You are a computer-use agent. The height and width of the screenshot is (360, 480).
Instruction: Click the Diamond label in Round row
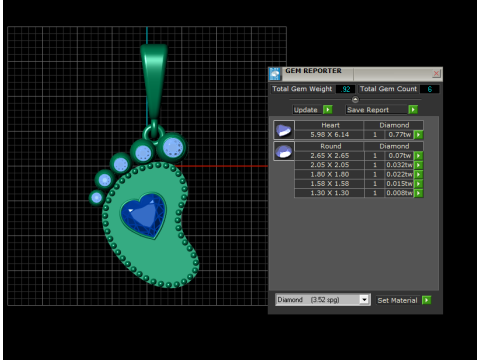point(394,146)
